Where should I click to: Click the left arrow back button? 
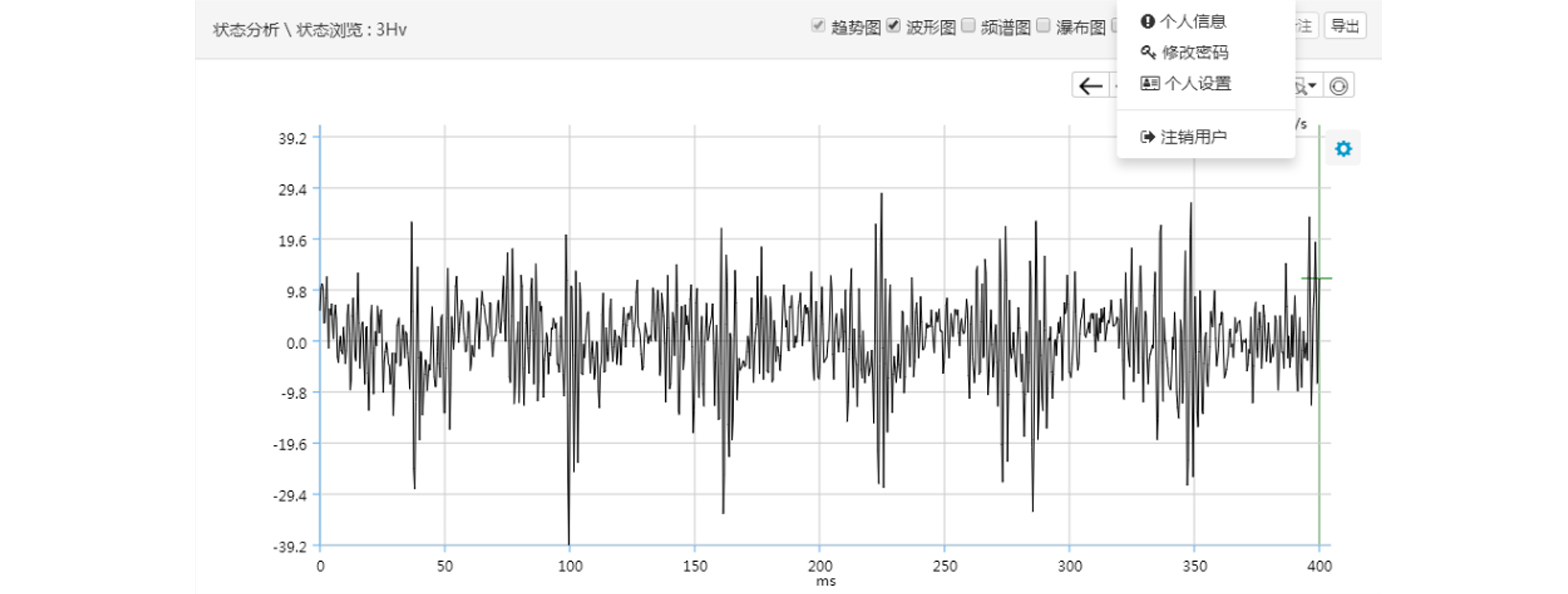[x=1089, y=86]
